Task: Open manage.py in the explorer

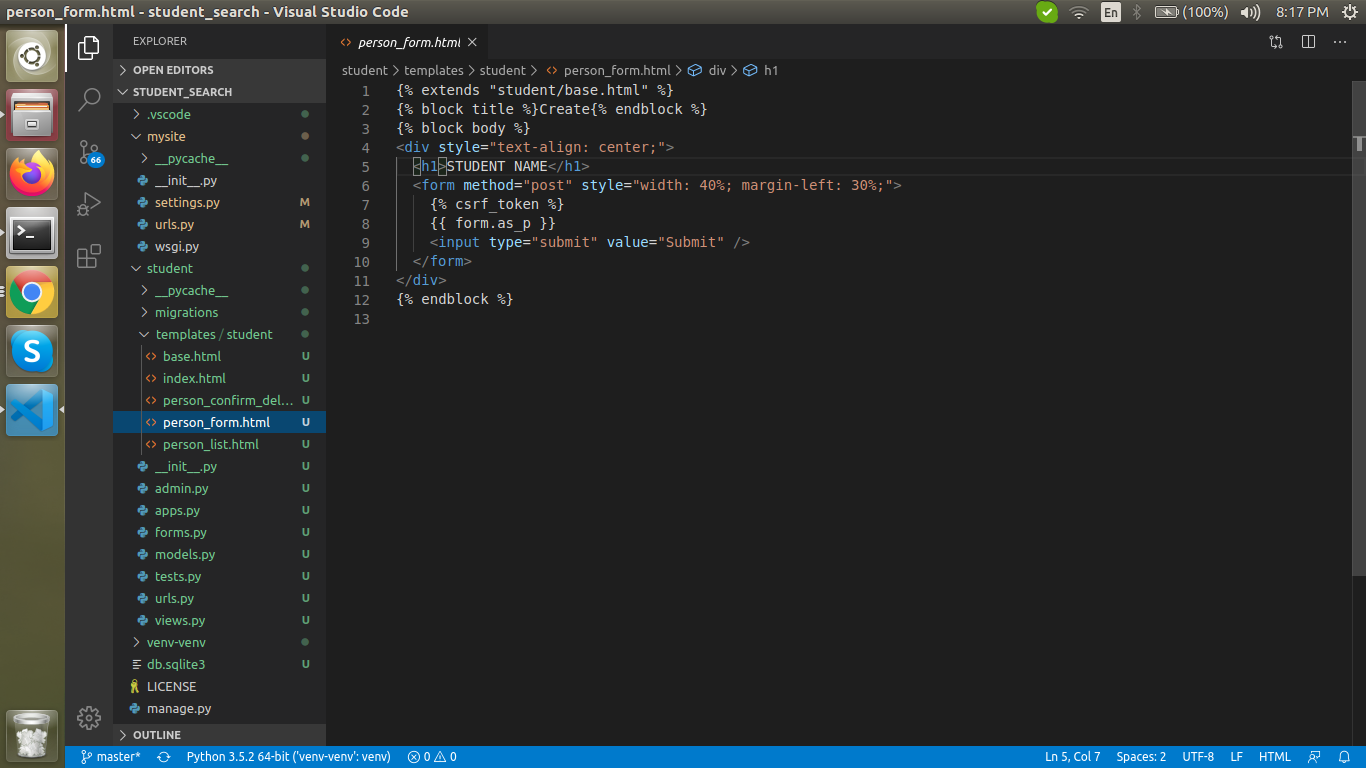Action: (x=220, y=708)
